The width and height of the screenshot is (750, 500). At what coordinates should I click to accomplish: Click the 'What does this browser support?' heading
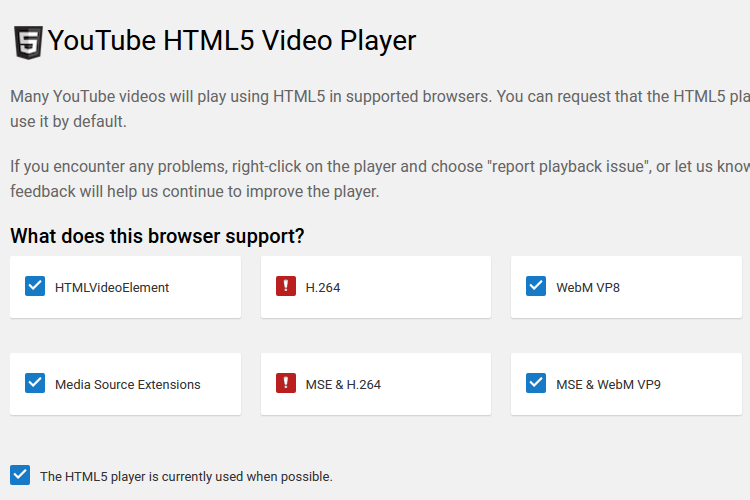pyautogui.click(x=157, y=236)
